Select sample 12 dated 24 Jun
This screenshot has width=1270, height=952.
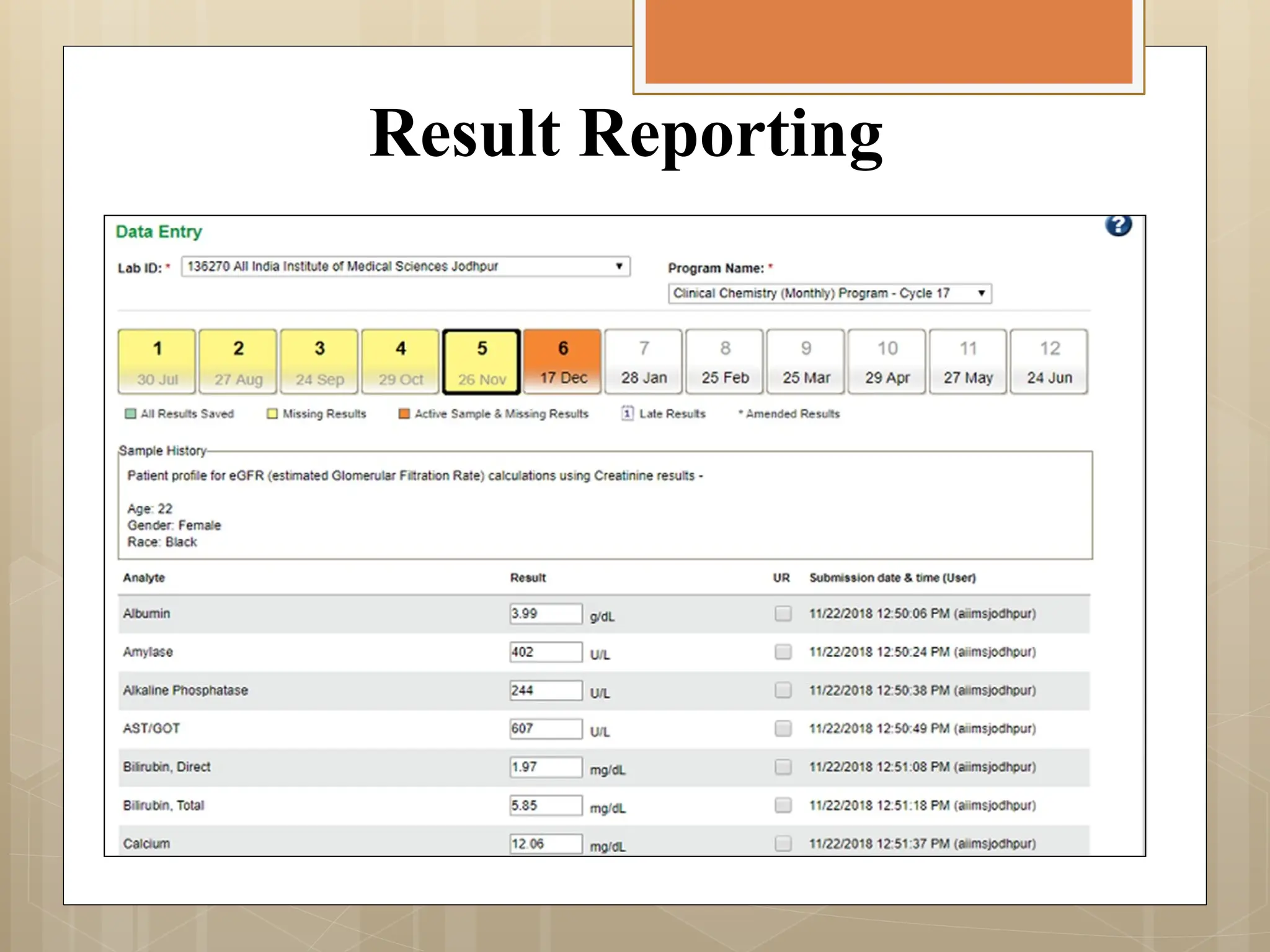pos(1049,362)
